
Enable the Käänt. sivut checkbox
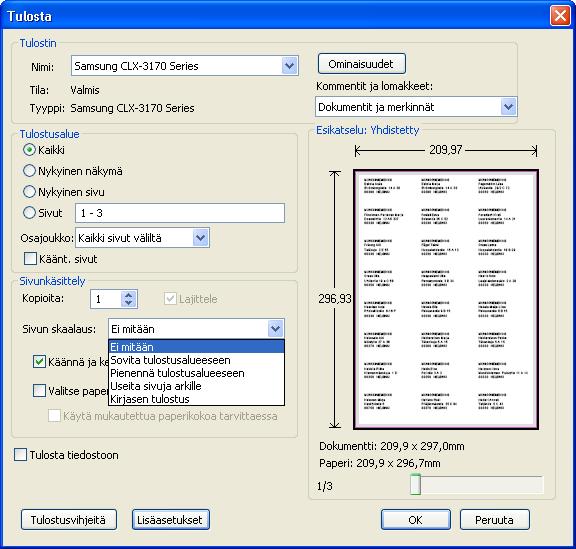pos(30,259)
